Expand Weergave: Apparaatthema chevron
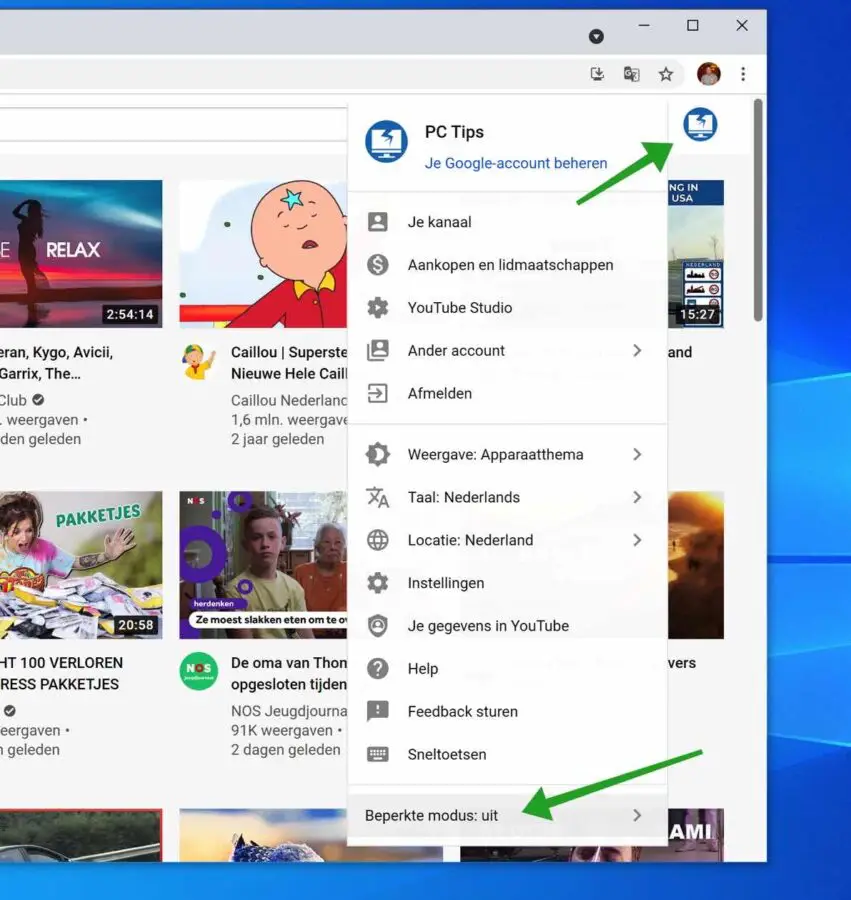 click(x=637, y=454)
